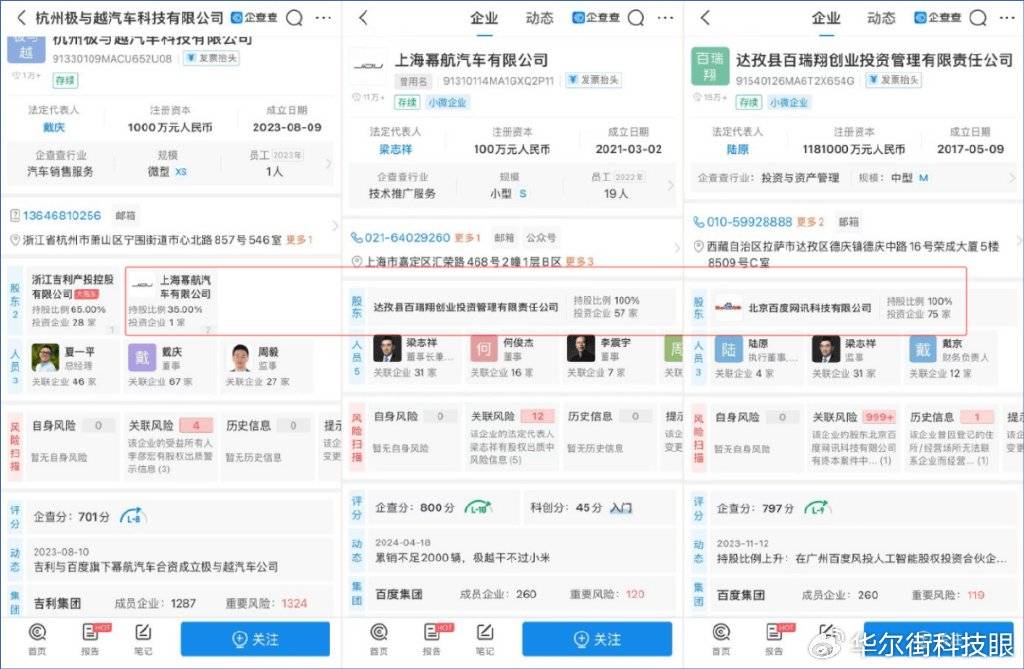This screenshot has height=669, width=1024.
Task: Expand 达孜县百瑞翔 industry row chevron
Action: (1012, 178)
